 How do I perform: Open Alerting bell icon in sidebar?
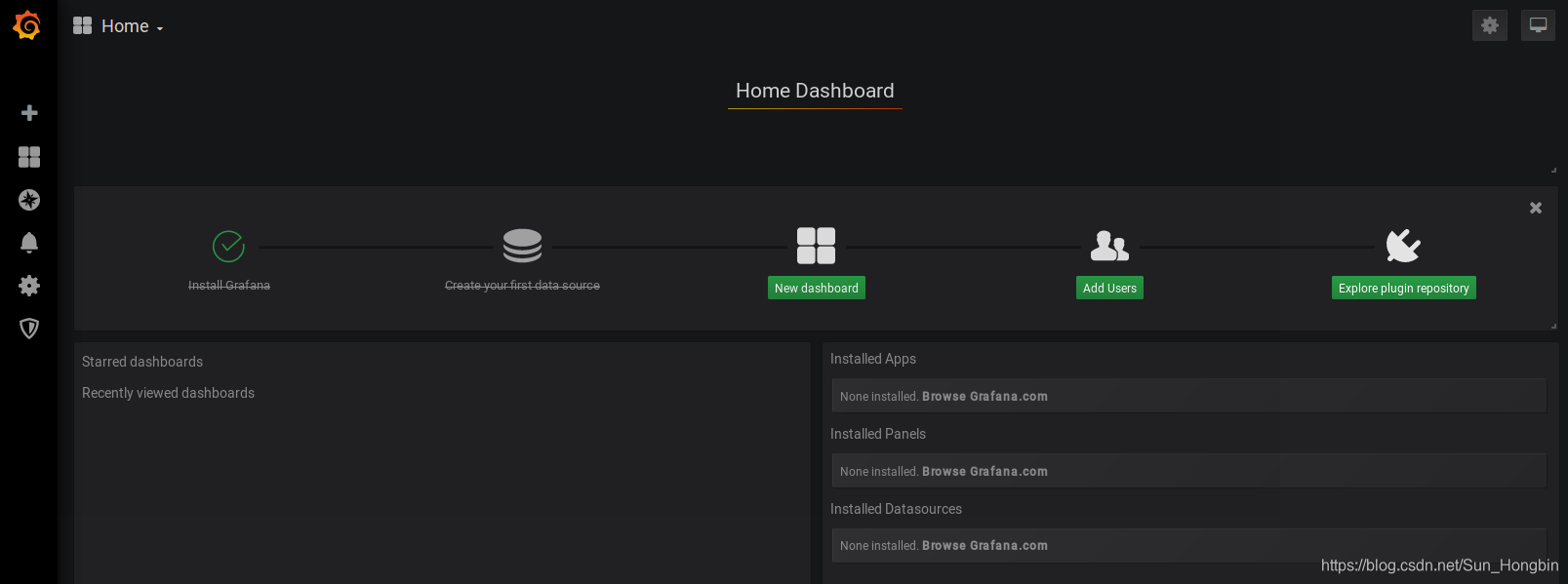(29, 243)
